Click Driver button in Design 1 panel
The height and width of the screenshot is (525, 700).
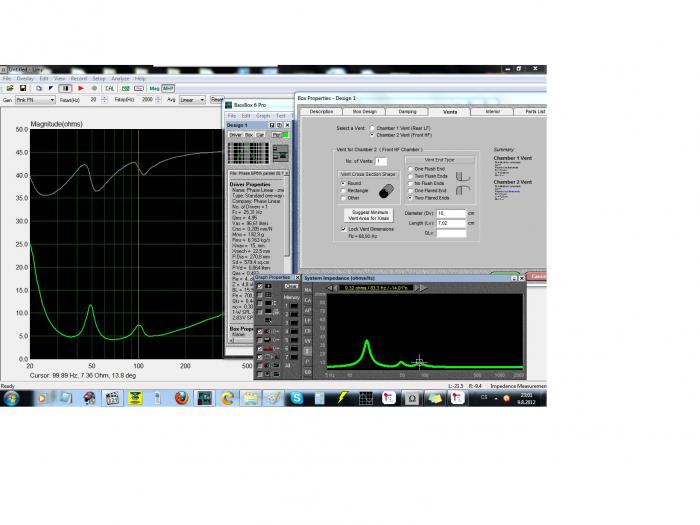pyautogui.click(x=235, y=135)
